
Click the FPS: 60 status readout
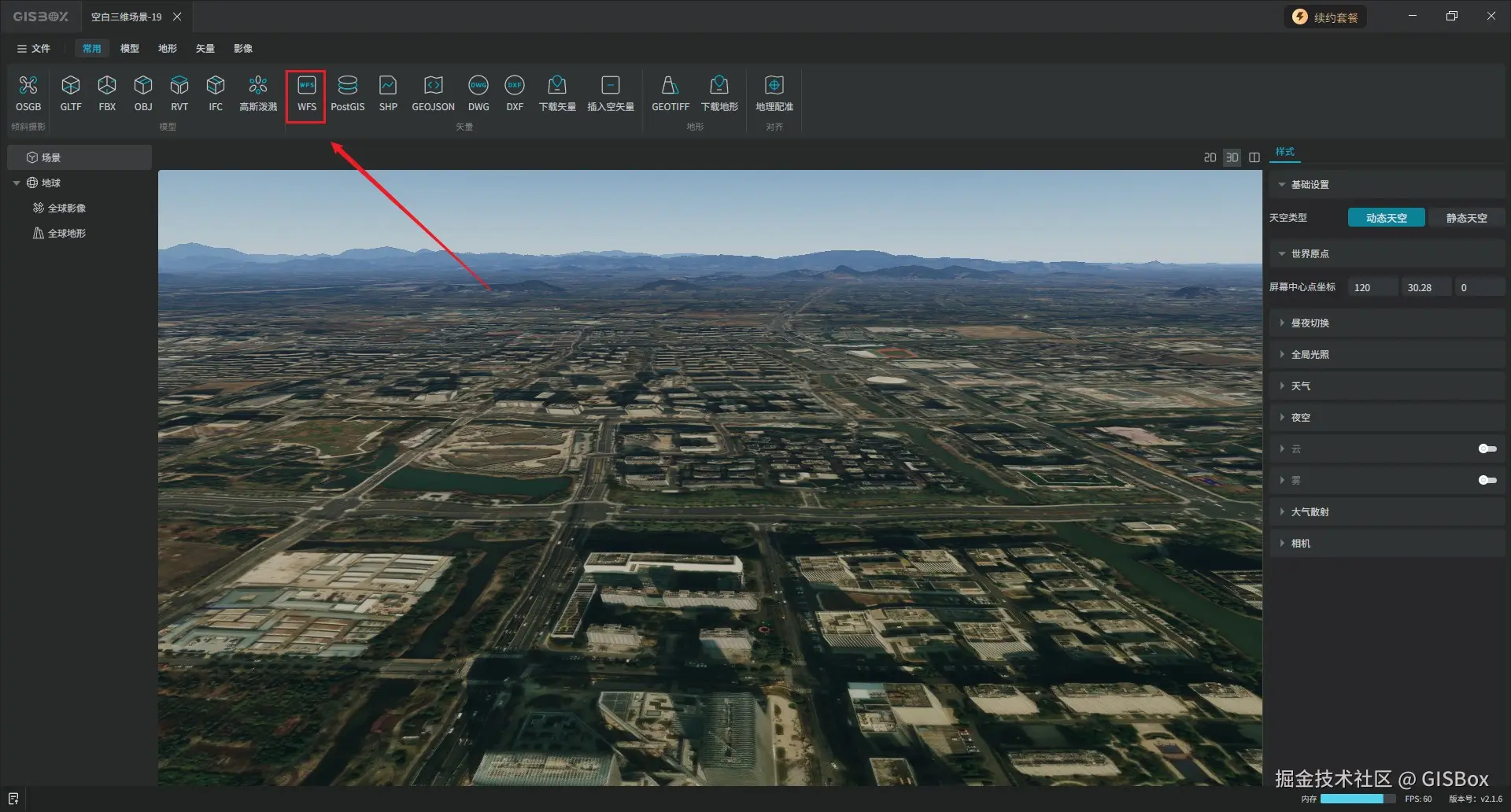(x=1418, y=799)
